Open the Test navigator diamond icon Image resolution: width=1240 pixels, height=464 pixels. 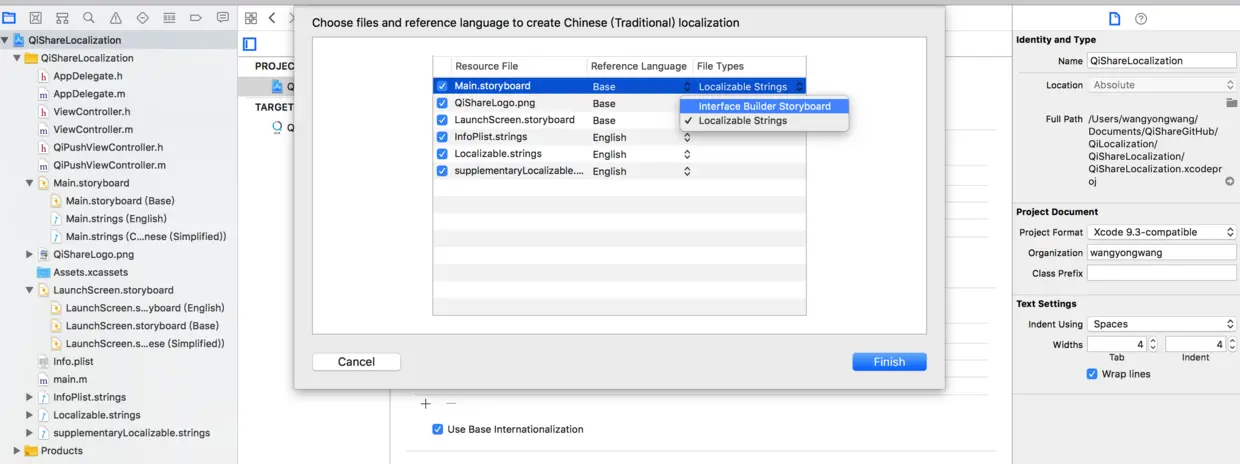tap(142, 18)
